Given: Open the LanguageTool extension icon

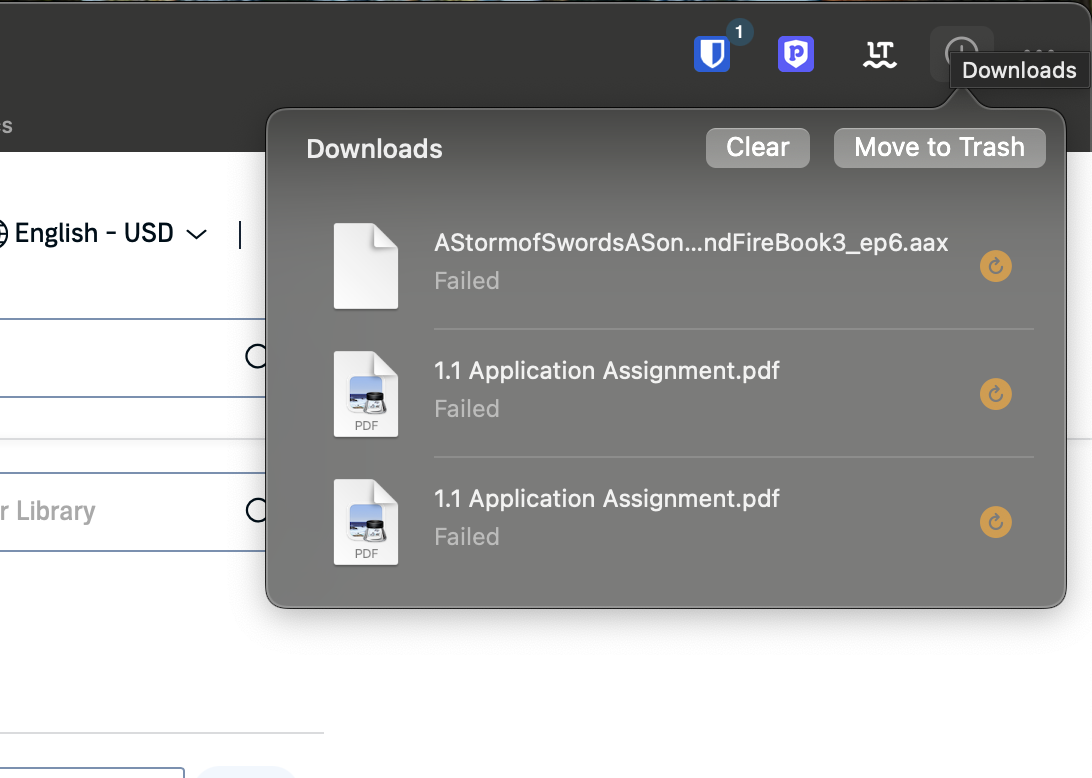Looking at the screenshot, I should [x=879, y=54].
